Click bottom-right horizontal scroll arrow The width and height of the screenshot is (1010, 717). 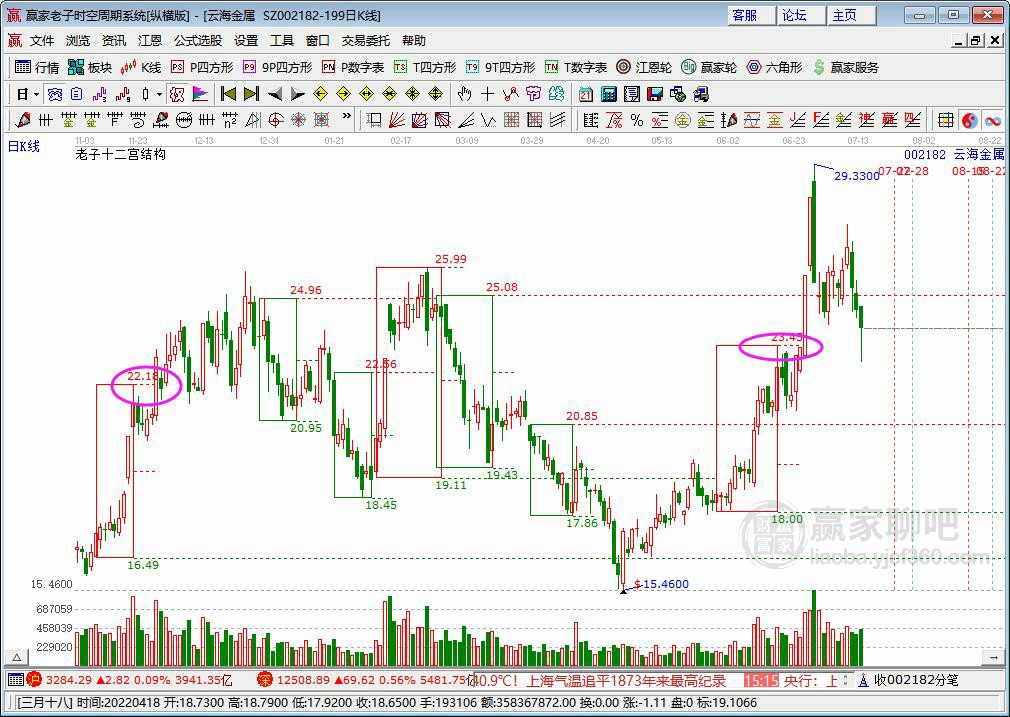coord(993,658)
